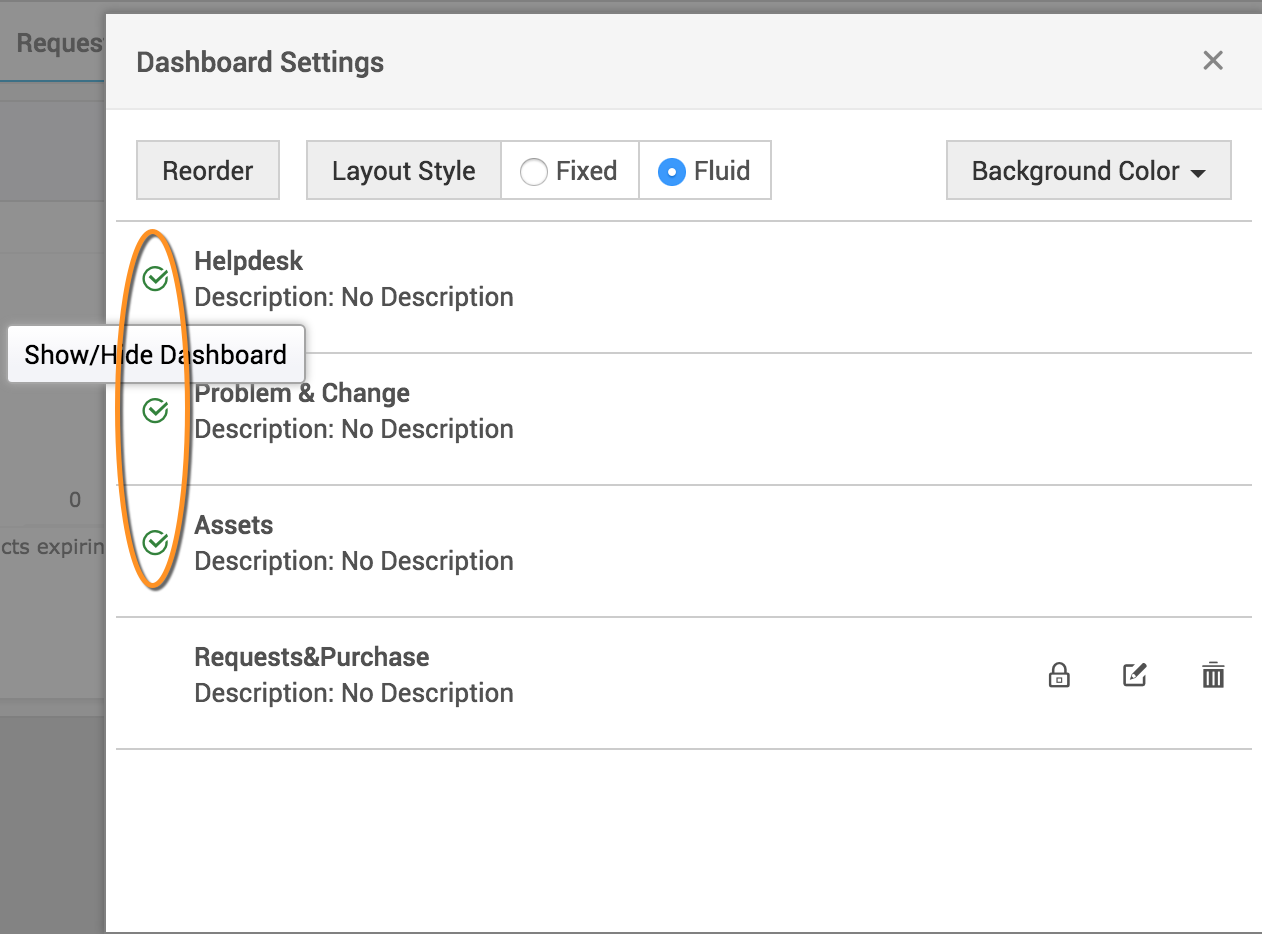Switch to the Requests tab behind dialog

(60, 44)
